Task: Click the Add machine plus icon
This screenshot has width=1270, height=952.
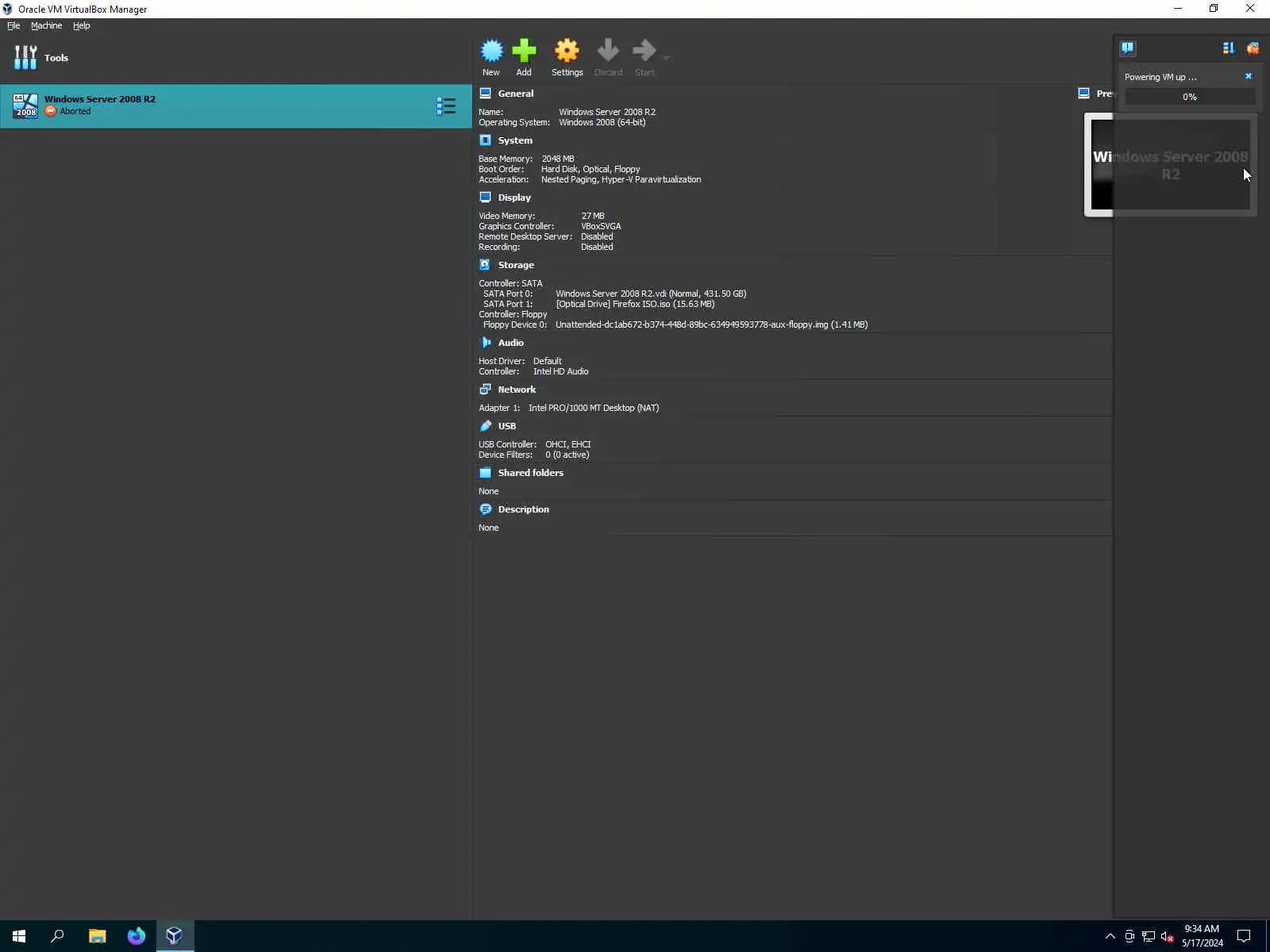Action: tap(524, 51)
